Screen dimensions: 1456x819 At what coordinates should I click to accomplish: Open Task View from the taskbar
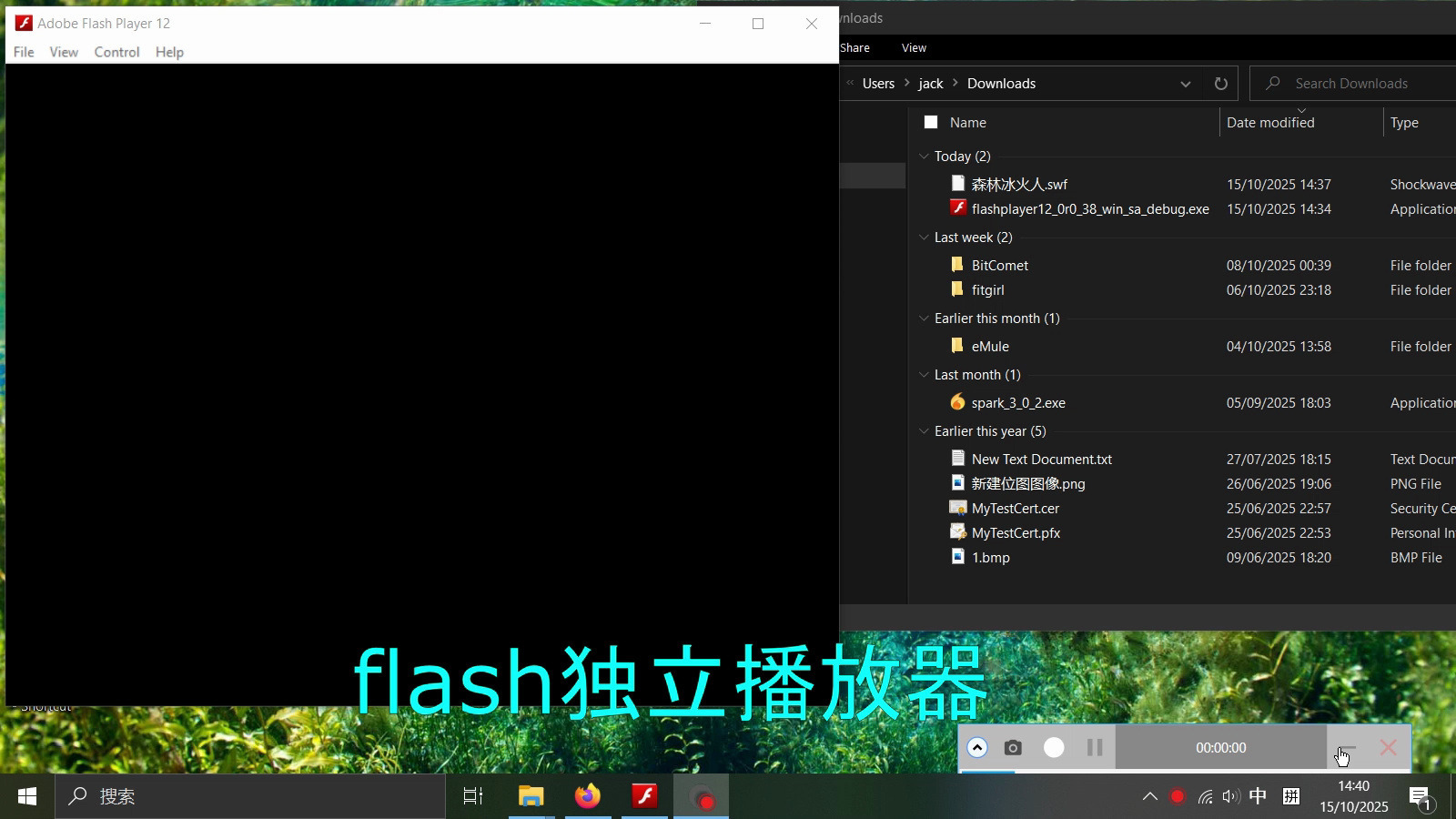tap(473, 796)
